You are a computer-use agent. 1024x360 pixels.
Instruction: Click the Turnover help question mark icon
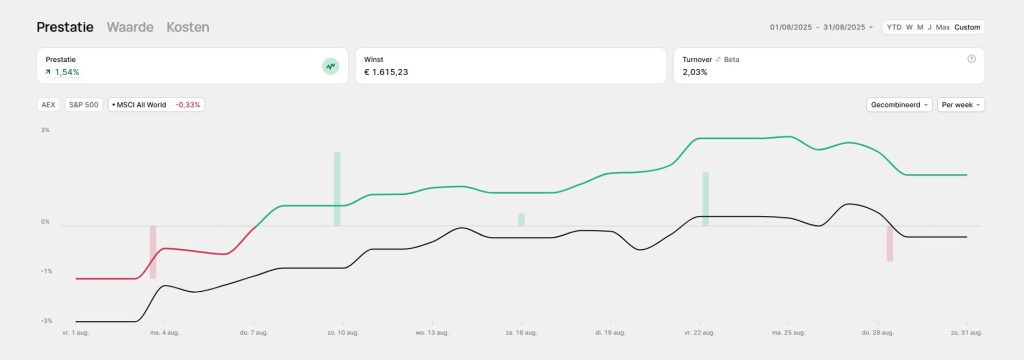[x=971, y=59]
